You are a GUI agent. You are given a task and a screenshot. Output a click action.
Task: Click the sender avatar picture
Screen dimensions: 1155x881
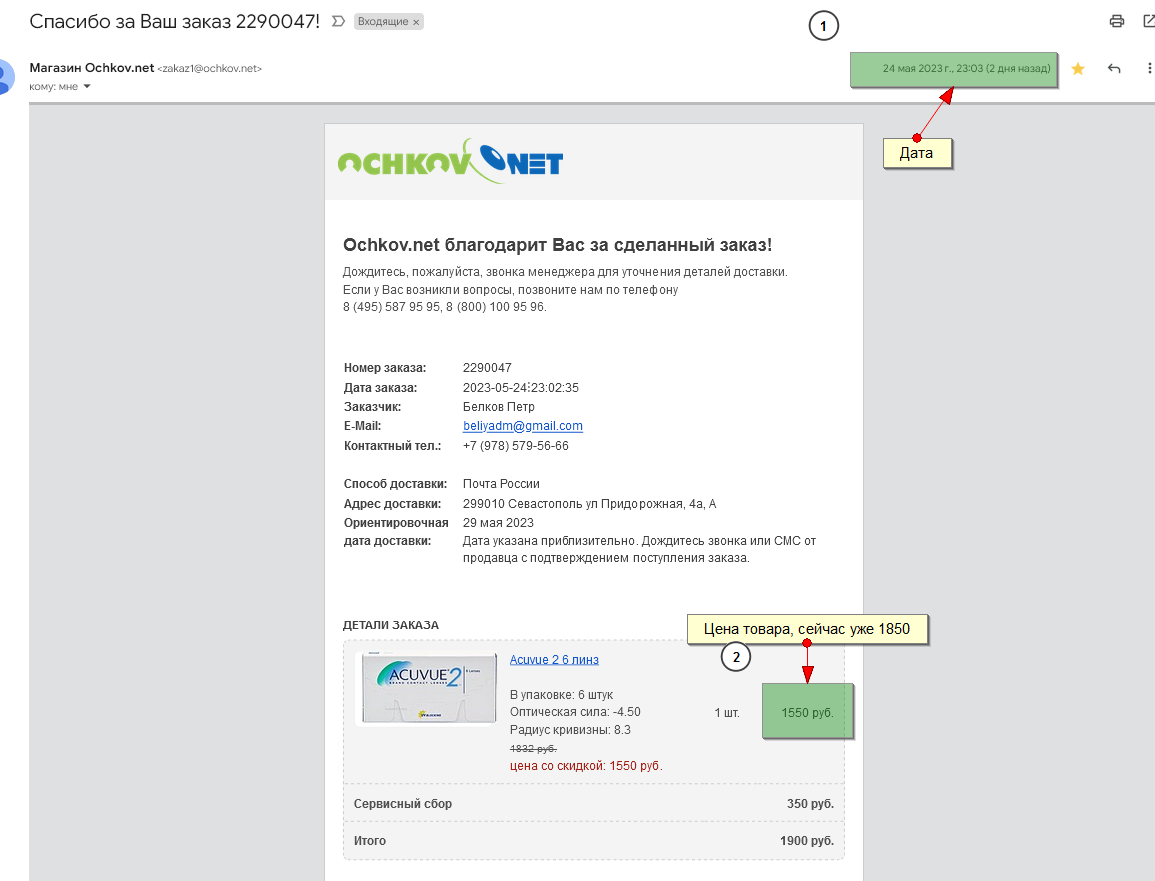[x=6, y=77]
